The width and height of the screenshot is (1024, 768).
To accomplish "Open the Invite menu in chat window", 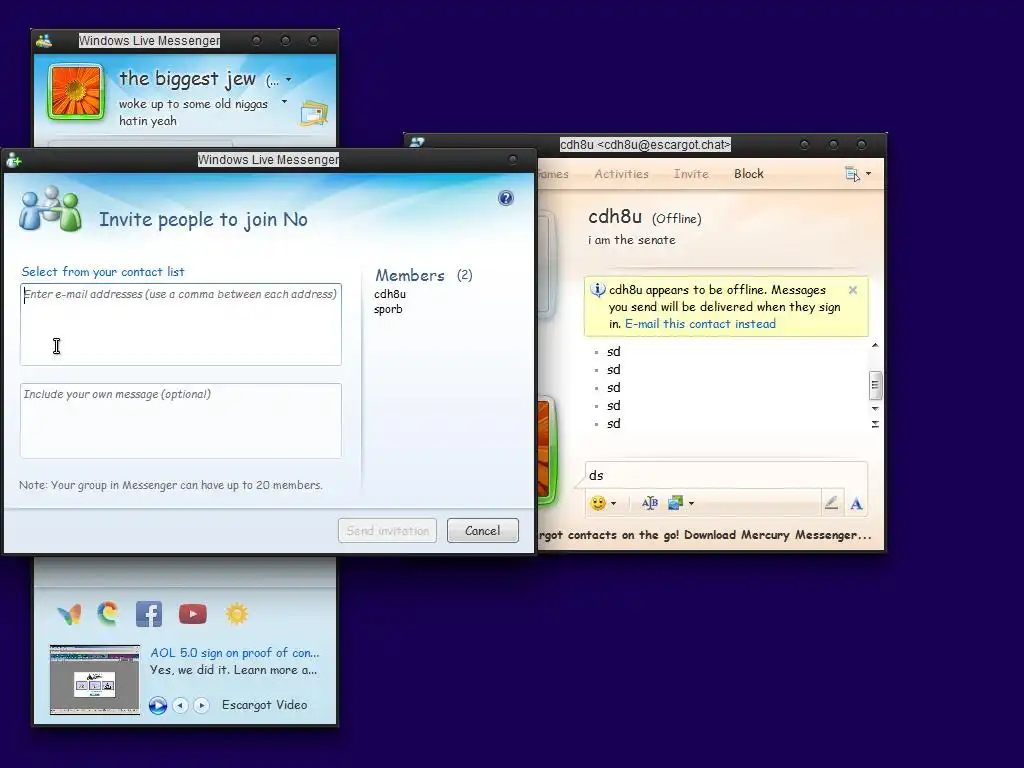I will 691,174.
